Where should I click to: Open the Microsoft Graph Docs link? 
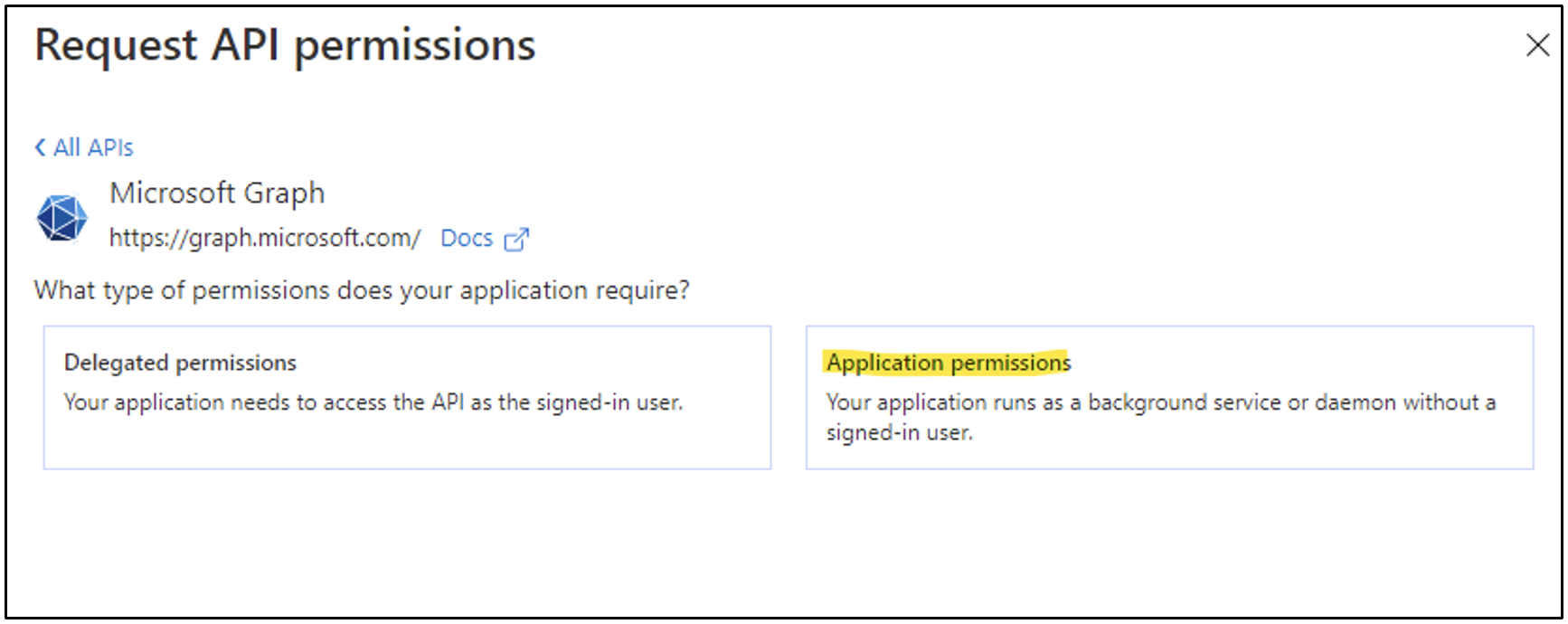467,239
